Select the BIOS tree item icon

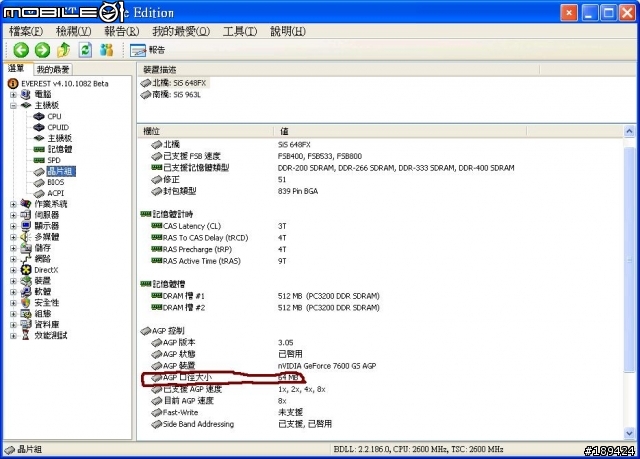pyautogui.click(x=39, y=182)
